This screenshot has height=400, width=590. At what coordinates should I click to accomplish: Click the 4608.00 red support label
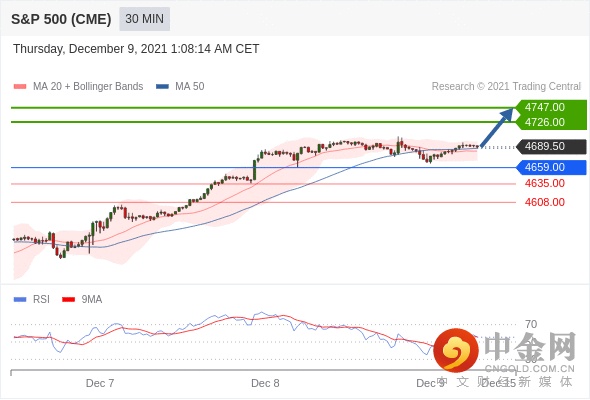tap(544, 202)
